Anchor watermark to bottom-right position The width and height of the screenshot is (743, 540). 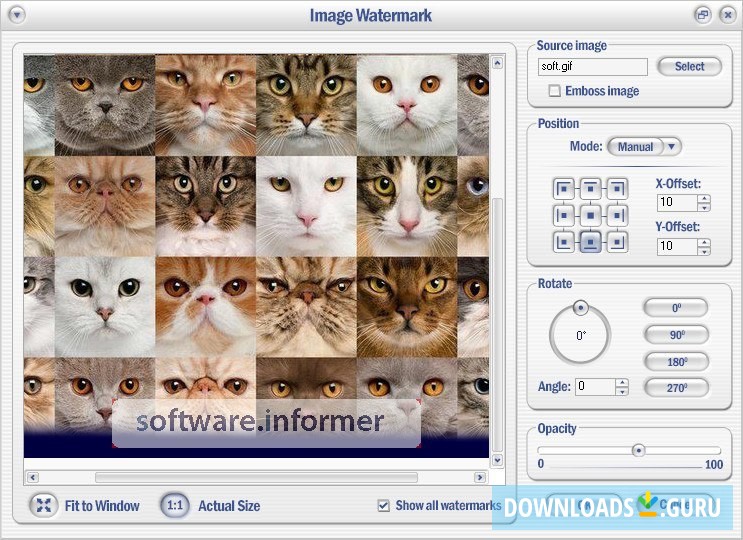click(617, 242)
